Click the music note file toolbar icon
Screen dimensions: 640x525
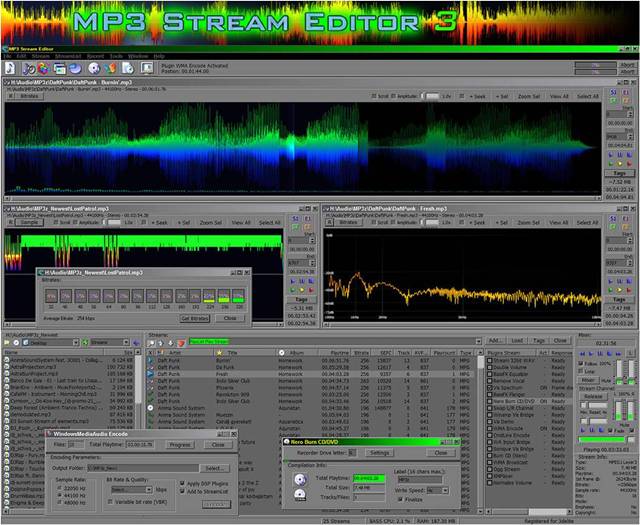(10, 68)
